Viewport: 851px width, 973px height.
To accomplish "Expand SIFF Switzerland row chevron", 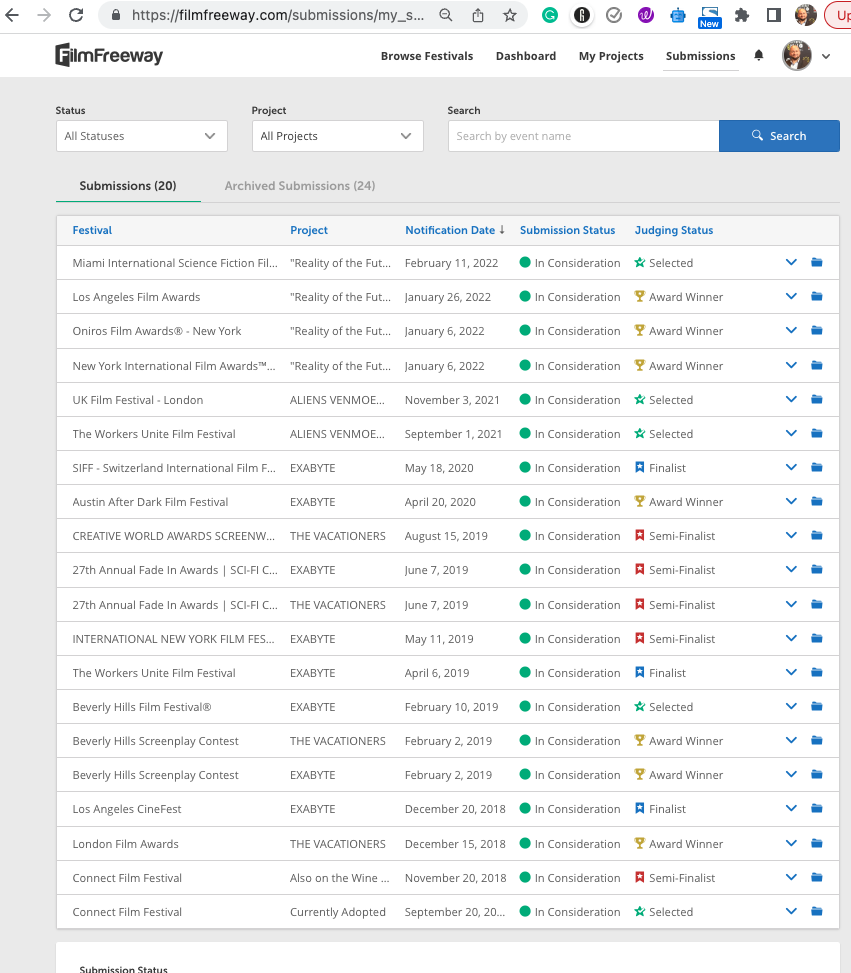I will [x=791, y=467].
